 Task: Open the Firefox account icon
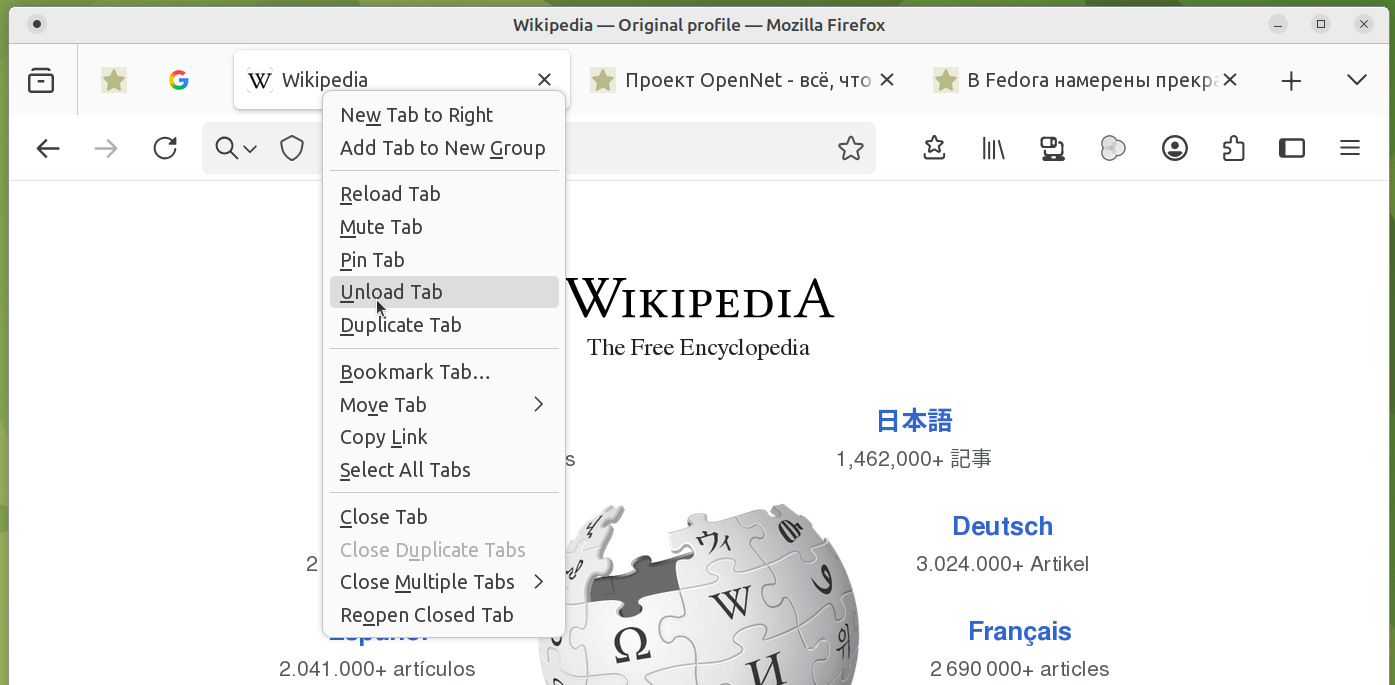(x=1175, y=149)
